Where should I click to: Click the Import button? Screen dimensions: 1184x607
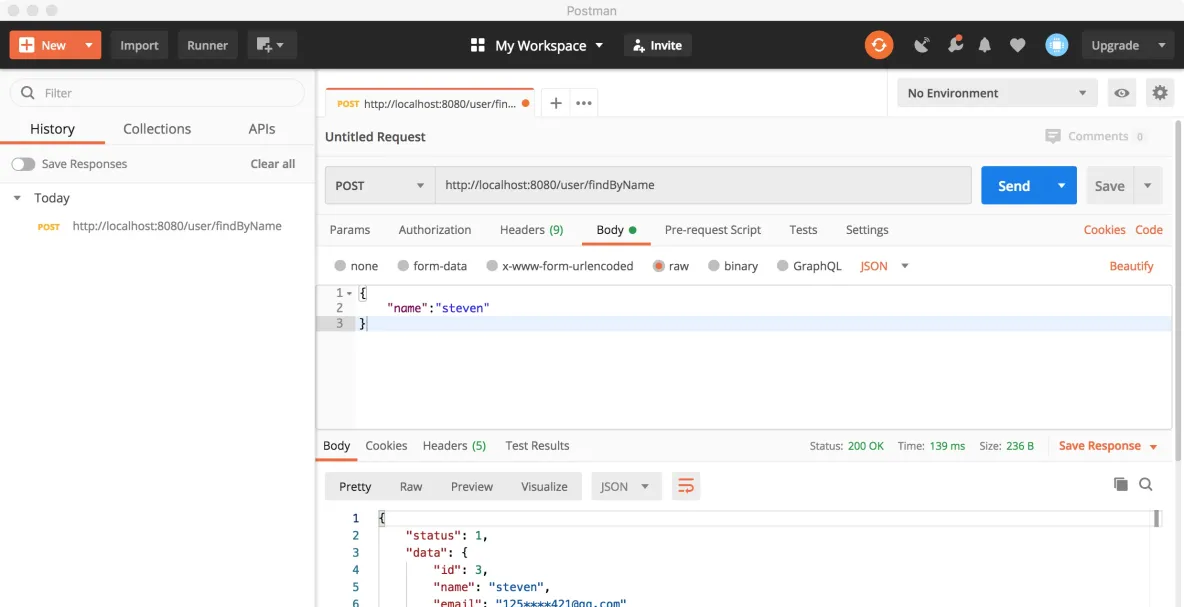[x=140, y=45]
